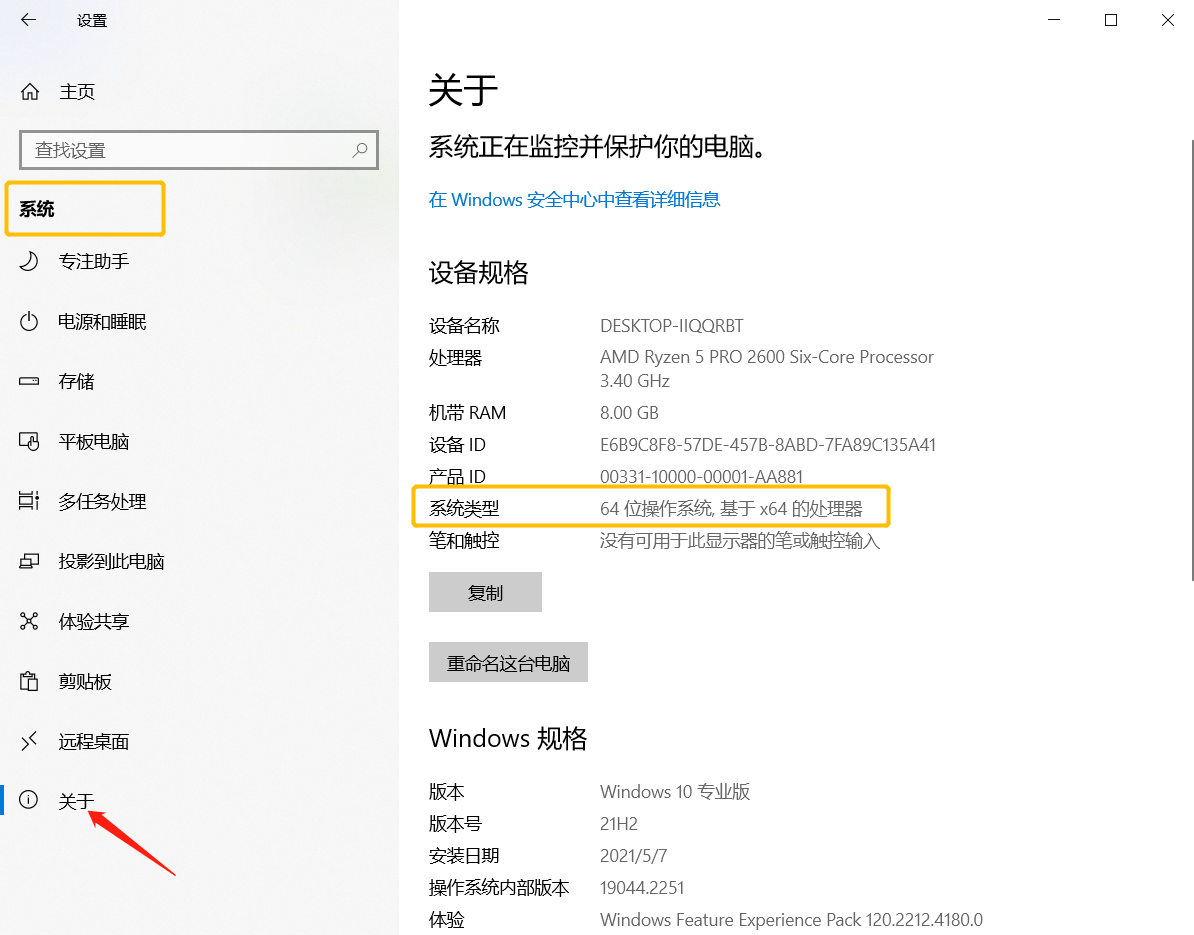Select the clipboard icon
The width and height of the screenshot is (1194, 935).
[x=29, y=681]
